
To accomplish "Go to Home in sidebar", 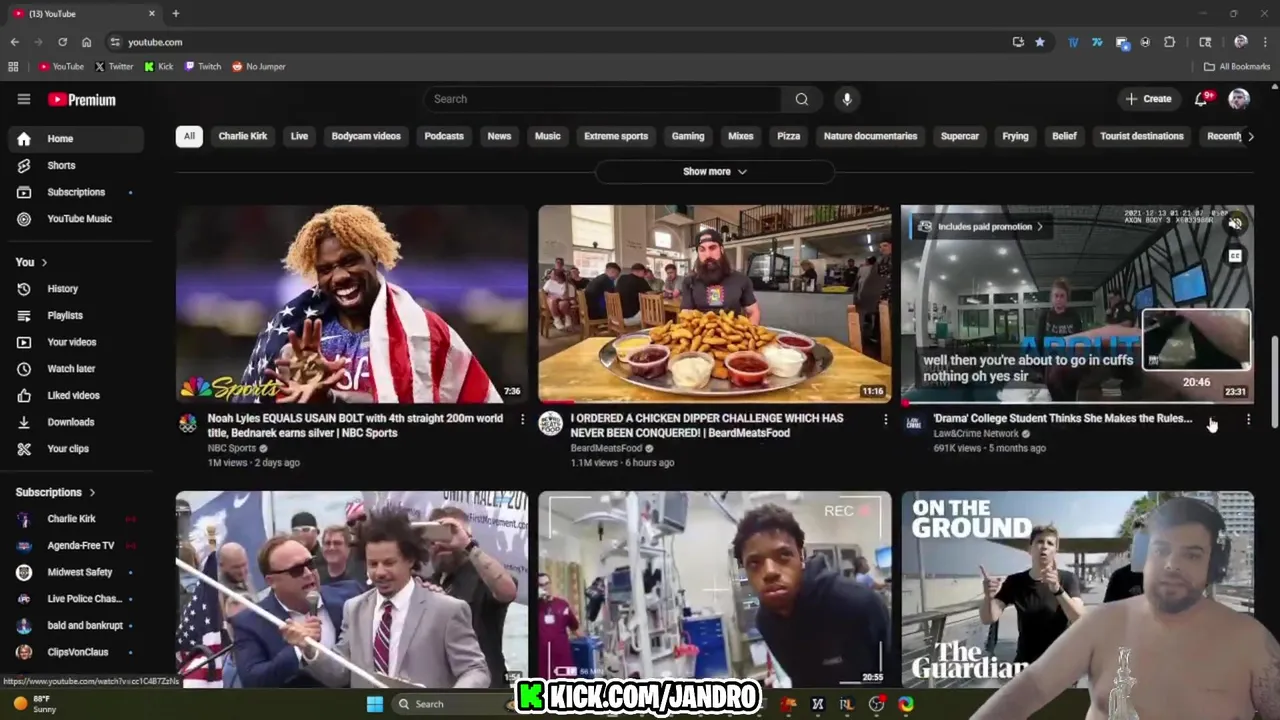I will [x=76, y=139].
